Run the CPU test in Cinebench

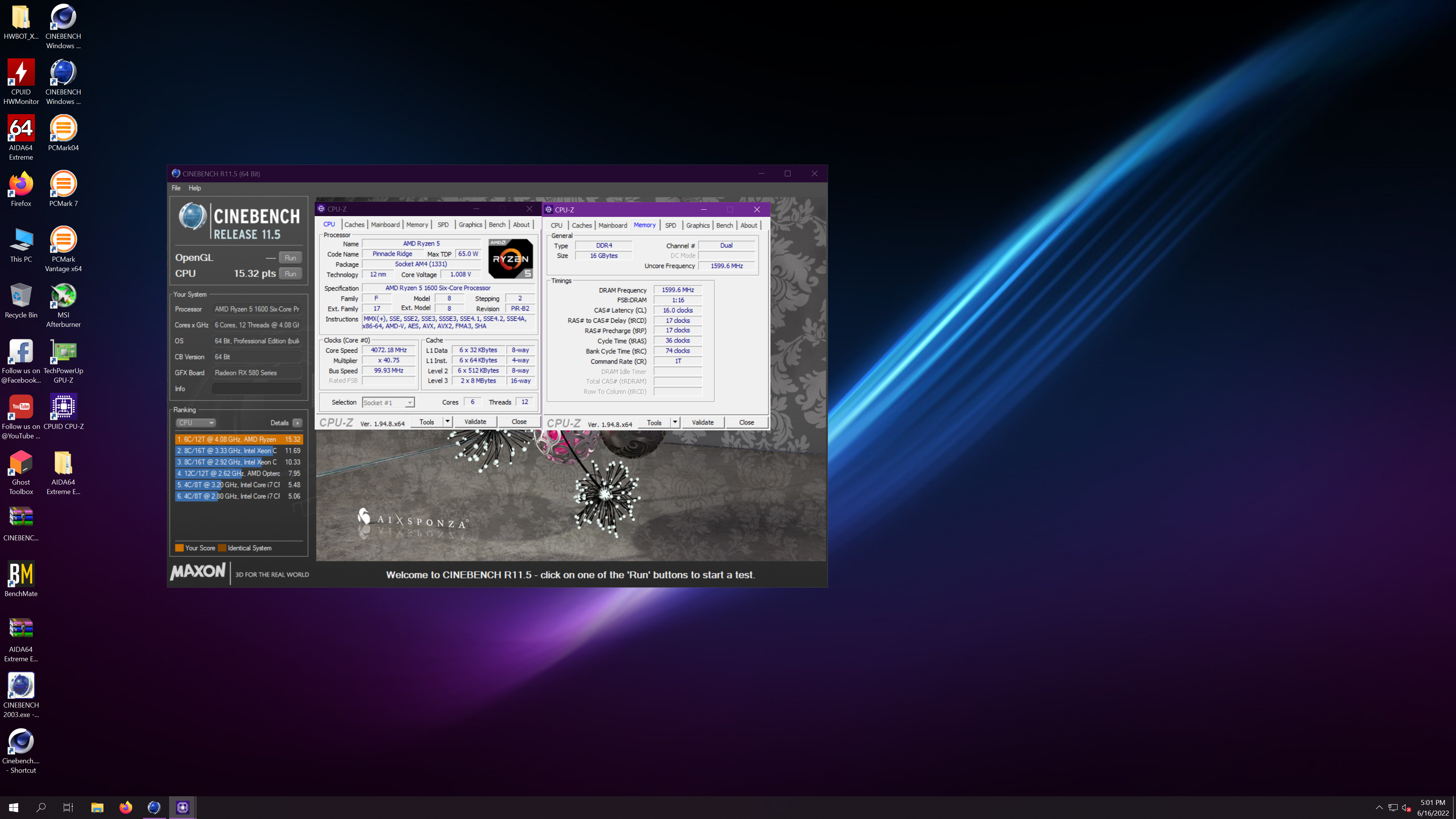tap(290, 273)
